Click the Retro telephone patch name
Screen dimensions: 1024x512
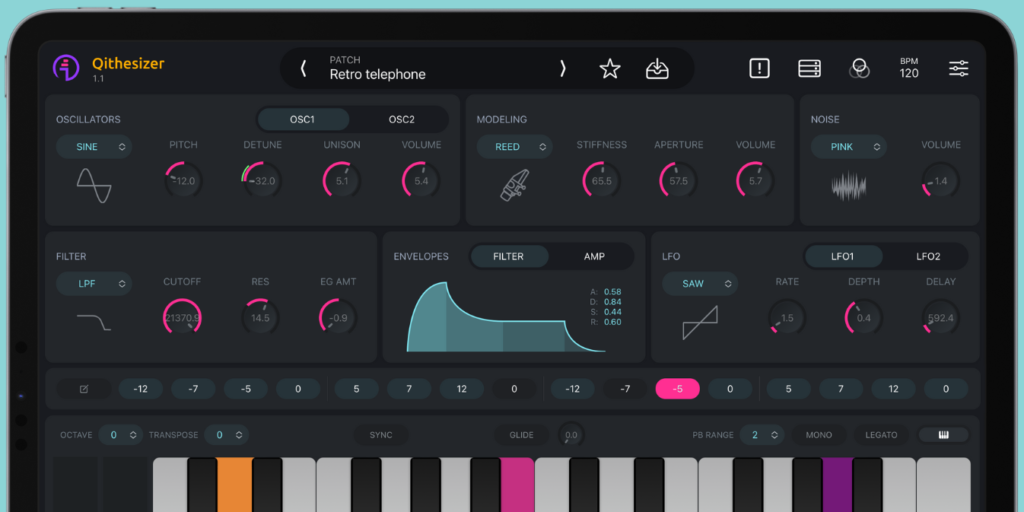click(377, 74)
